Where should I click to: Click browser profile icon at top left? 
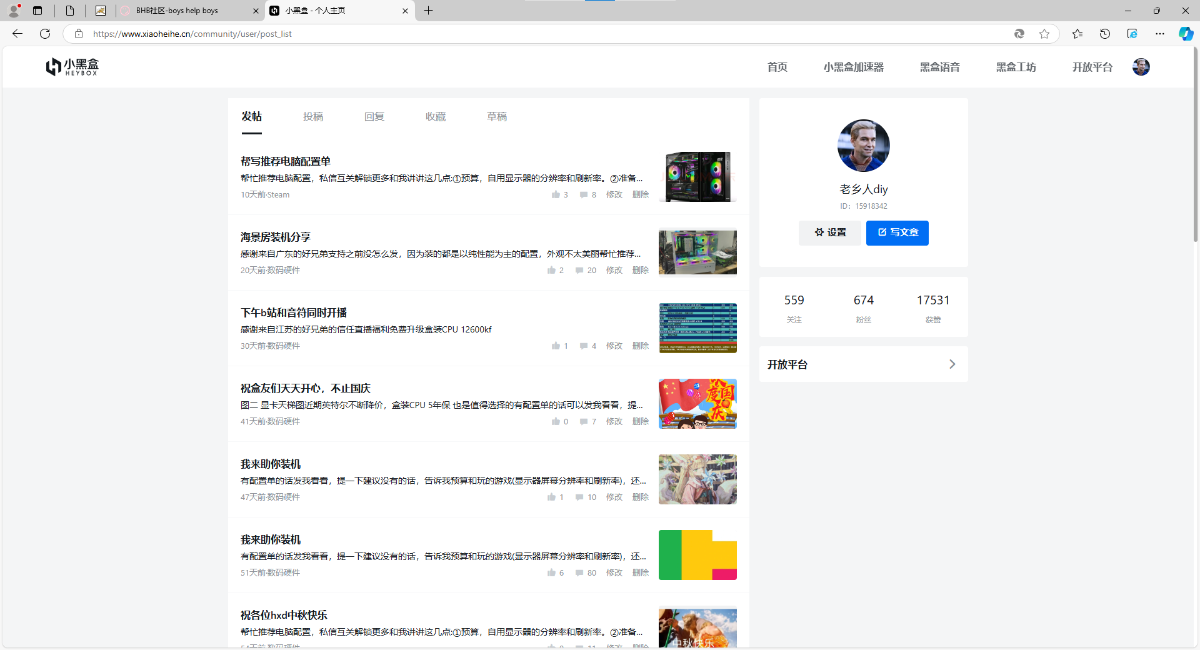pos(14,10)
